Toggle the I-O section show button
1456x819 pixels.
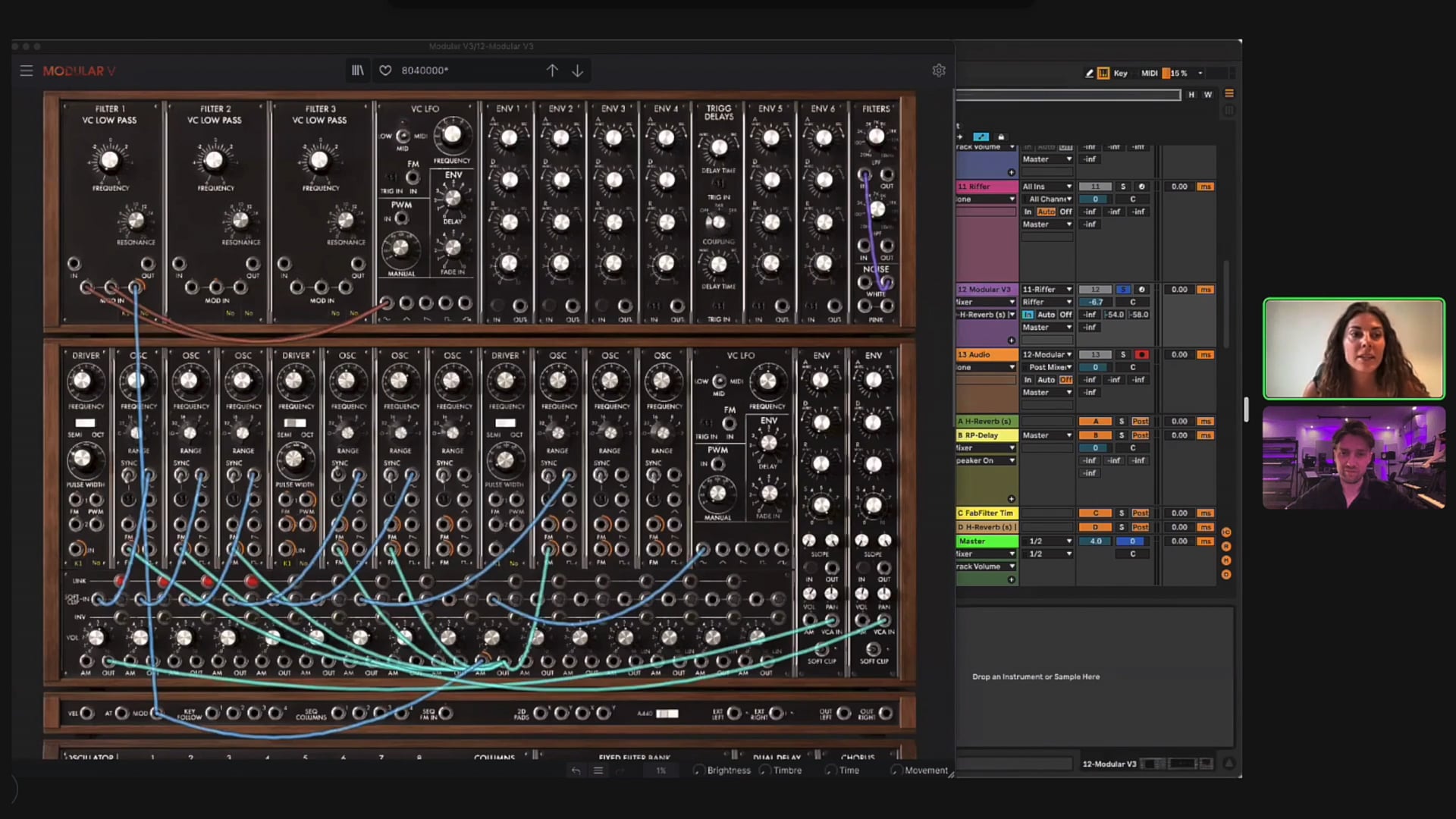click(x=1226, y=532)
